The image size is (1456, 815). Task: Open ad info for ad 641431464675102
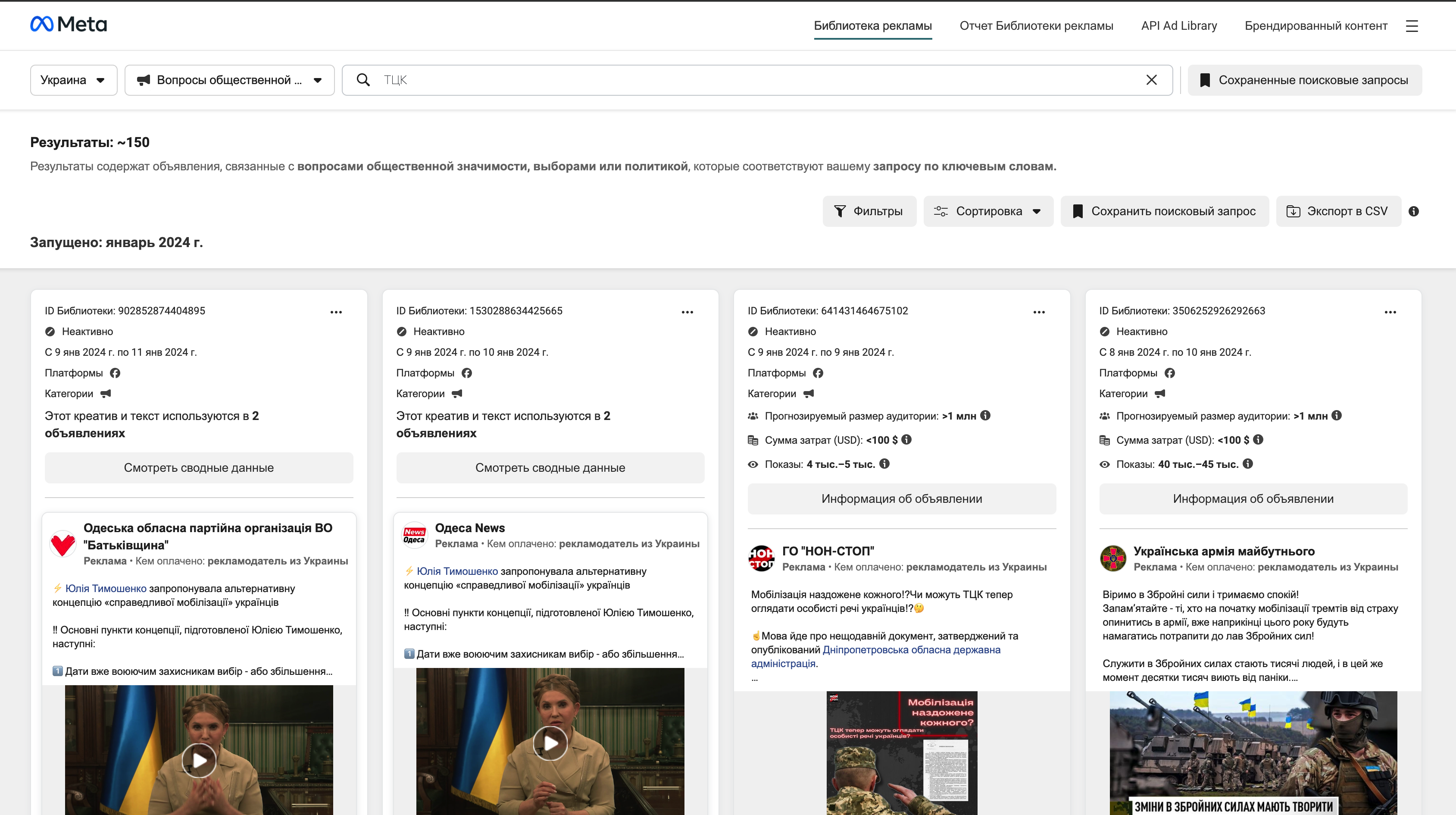pos(902,499)
